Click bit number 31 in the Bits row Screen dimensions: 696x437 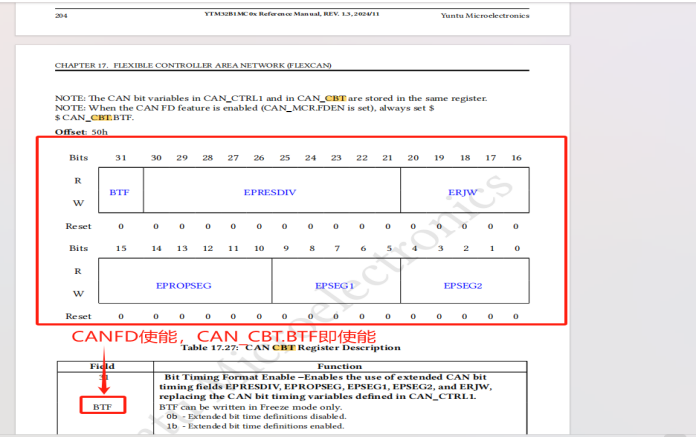(x=121, y=157)
